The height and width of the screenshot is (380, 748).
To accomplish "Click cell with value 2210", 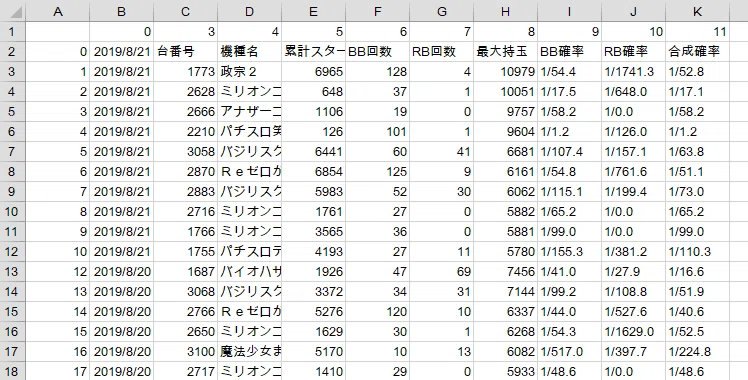I will click(186, 132).
